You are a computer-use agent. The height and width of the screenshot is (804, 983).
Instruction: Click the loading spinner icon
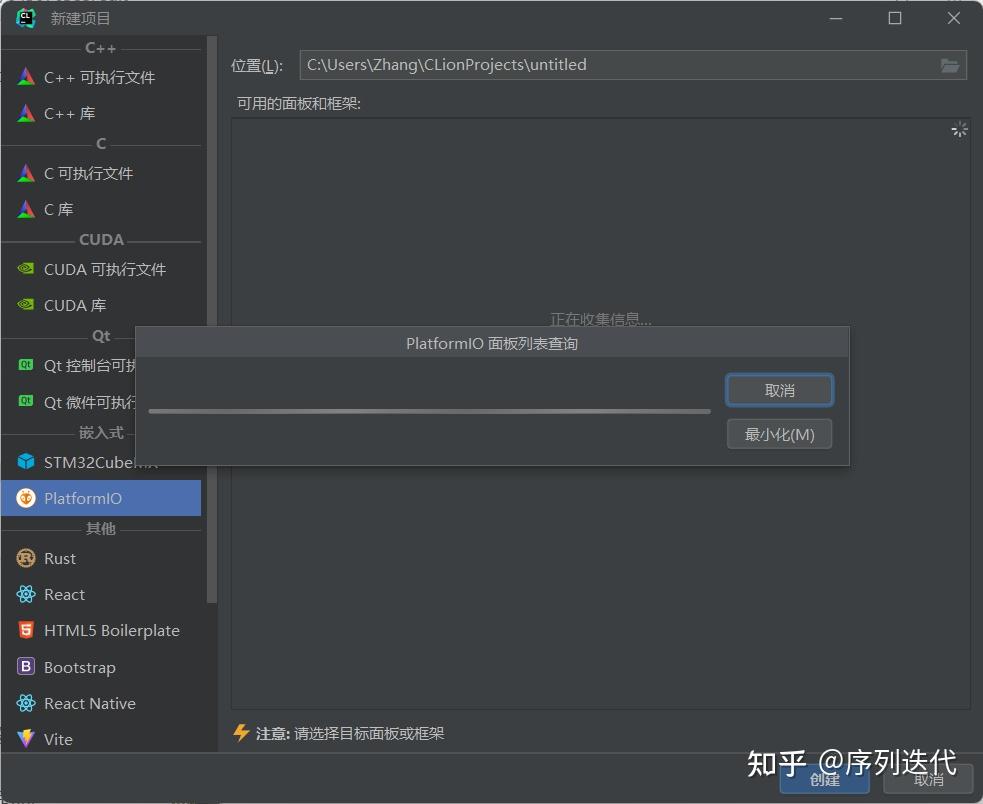coord(959,129)
